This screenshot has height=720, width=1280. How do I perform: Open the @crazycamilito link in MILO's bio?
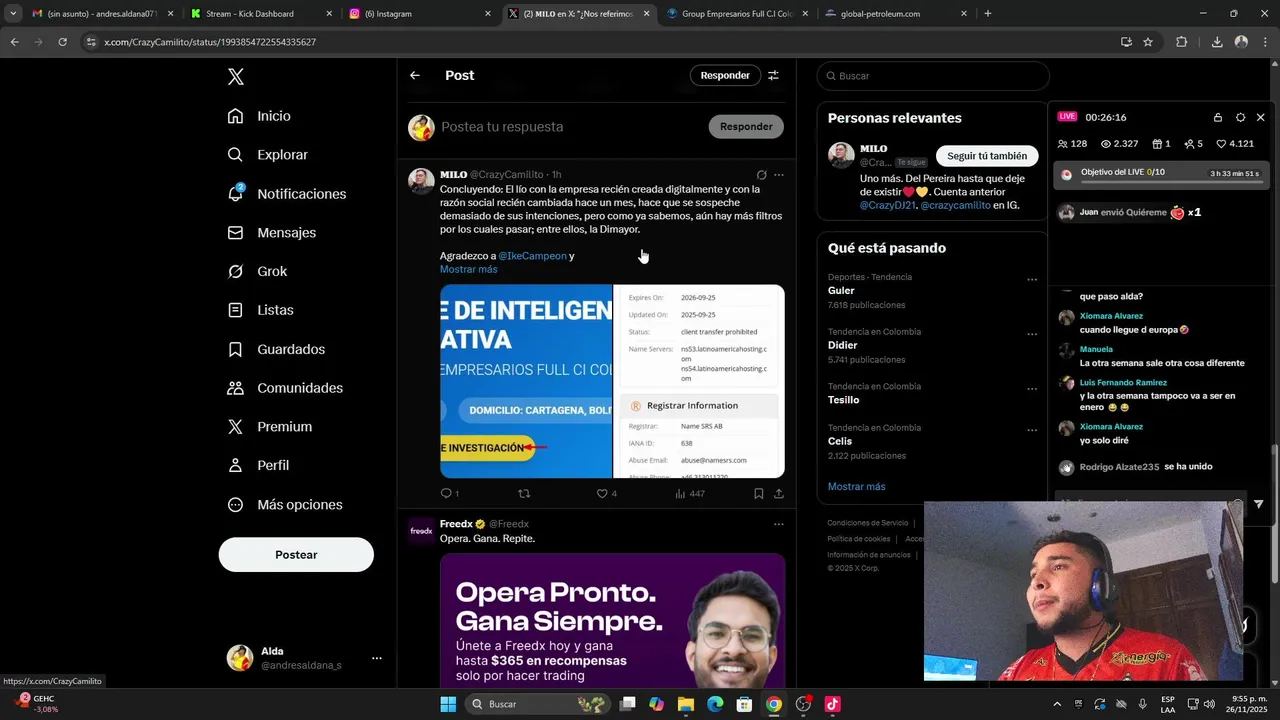(x=955, y=205)
